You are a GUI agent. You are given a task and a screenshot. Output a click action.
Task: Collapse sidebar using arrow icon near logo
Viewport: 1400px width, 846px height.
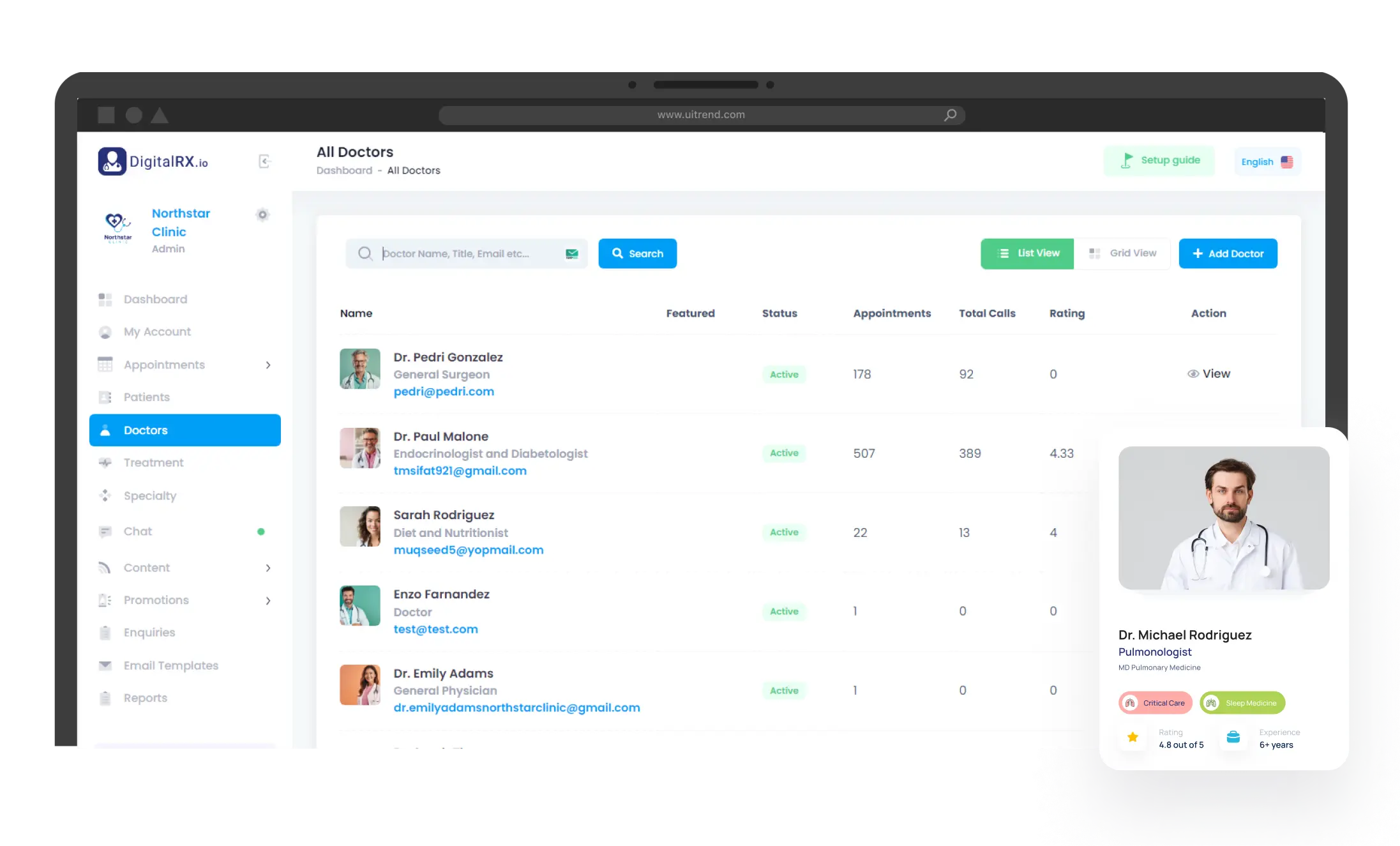pyautogui.click(x=264, y=161)
